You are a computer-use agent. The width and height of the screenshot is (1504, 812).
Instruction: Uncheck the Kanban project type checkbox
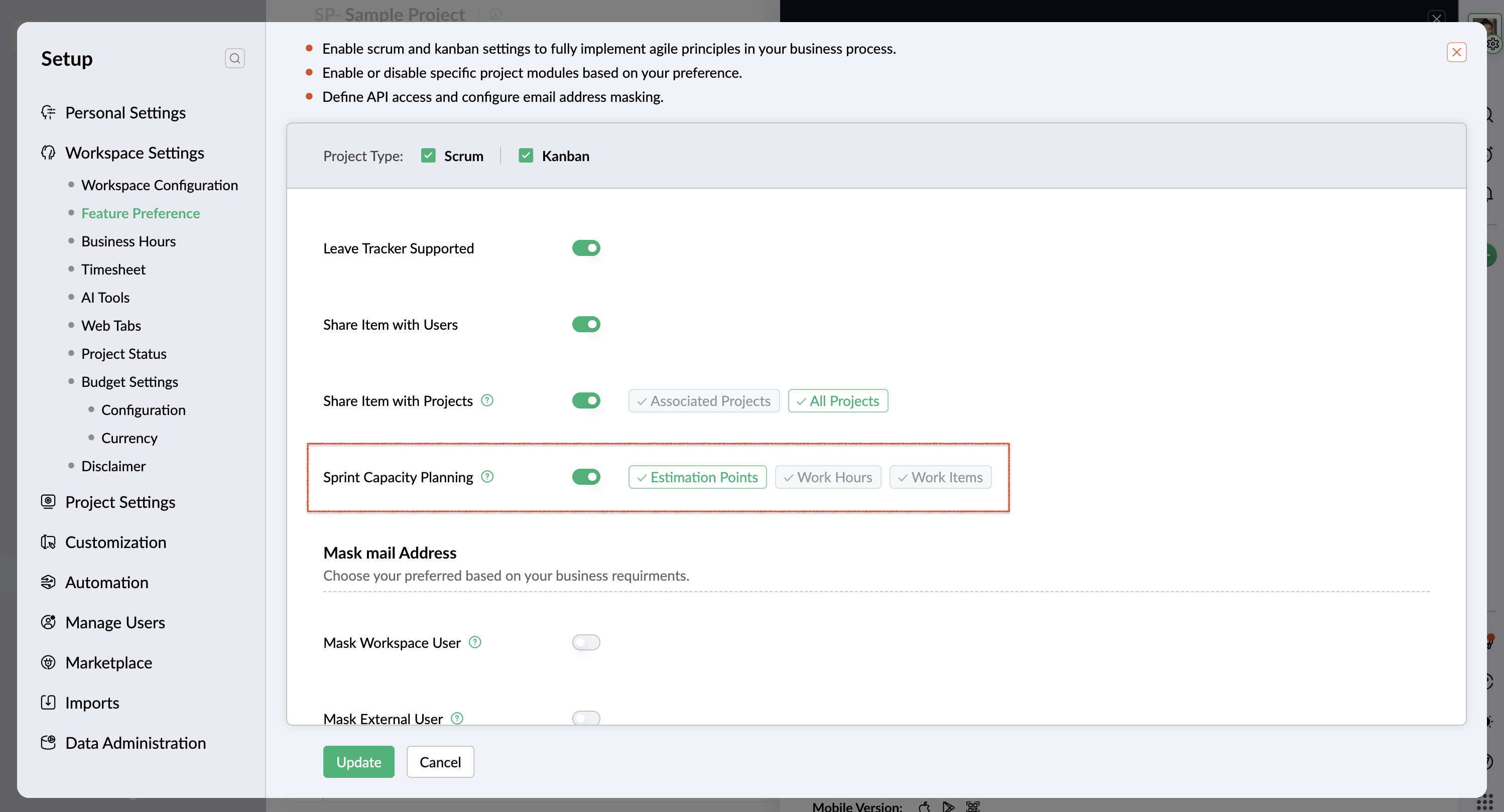click(526, 156)
